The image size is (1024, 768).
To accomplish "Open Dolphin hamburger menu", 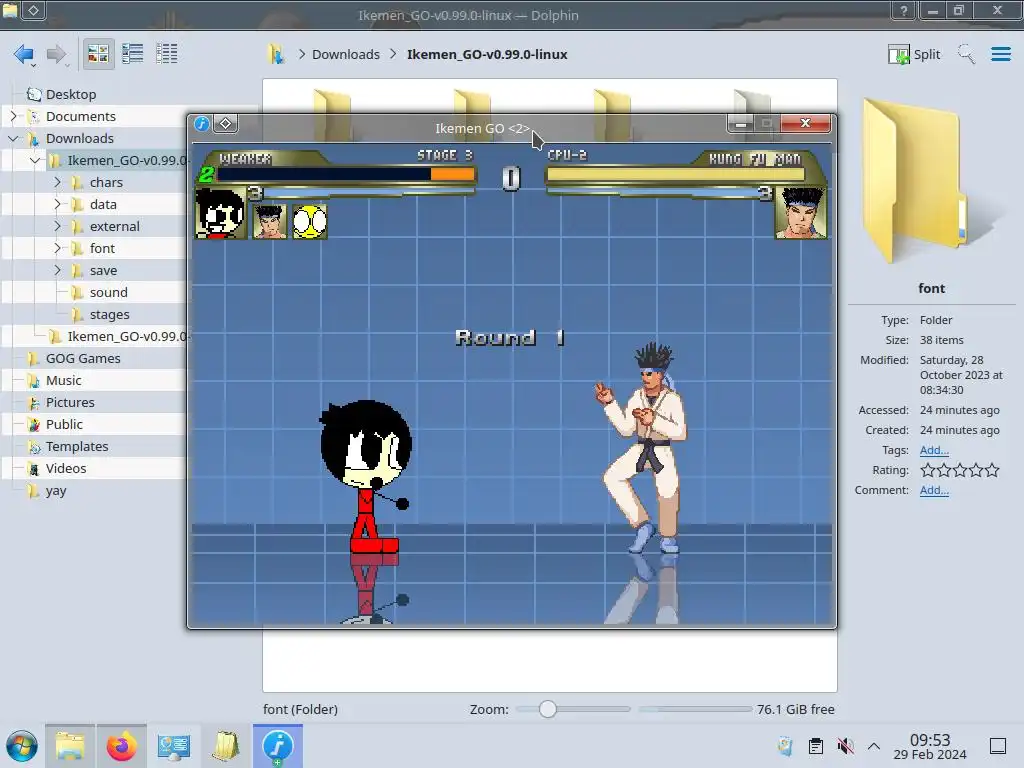I will point(1000,54).
